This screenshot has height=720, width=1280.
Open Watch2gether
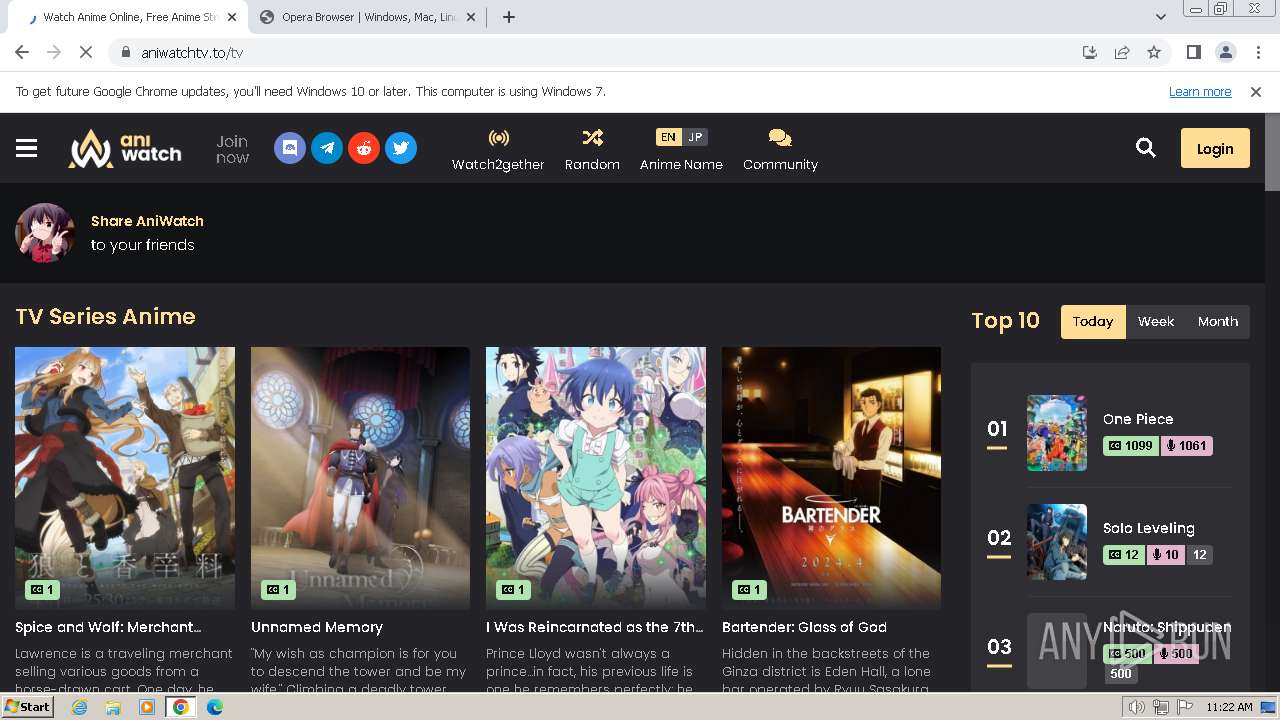498,150
